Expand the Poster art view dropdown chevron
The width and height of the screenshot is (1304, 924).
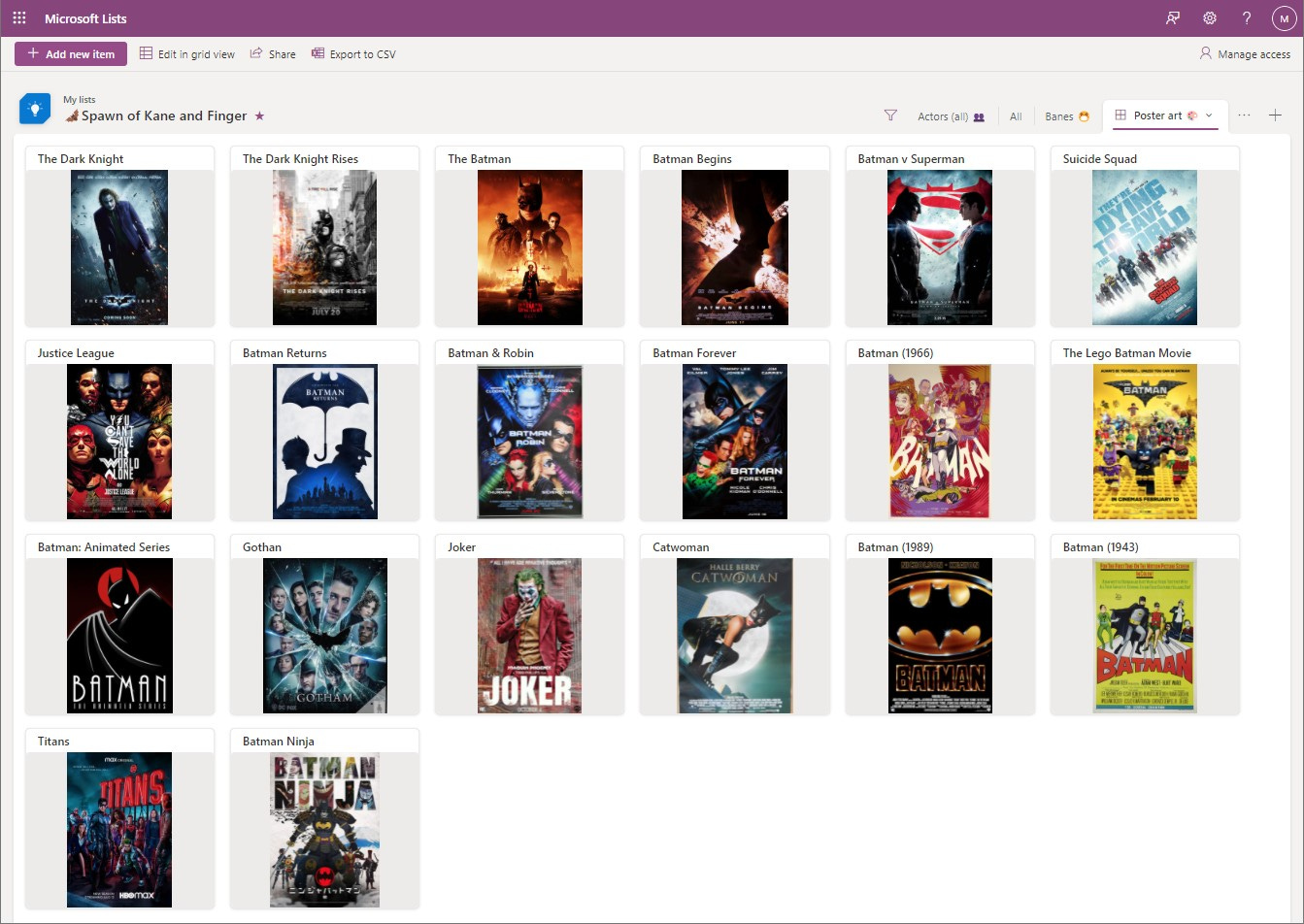tap(1209, 115)
